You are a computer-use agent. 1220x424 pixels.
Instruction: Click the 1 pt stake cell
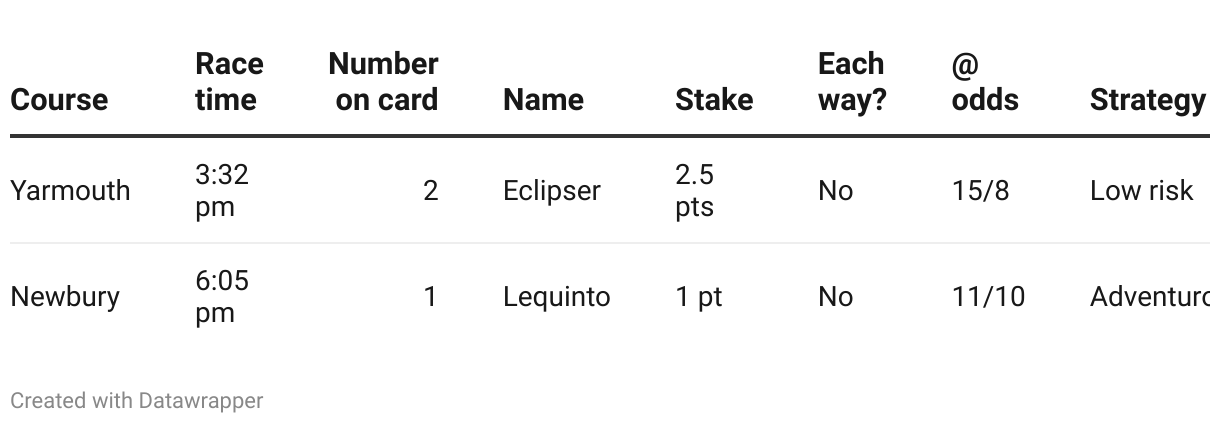click(698, 297)
